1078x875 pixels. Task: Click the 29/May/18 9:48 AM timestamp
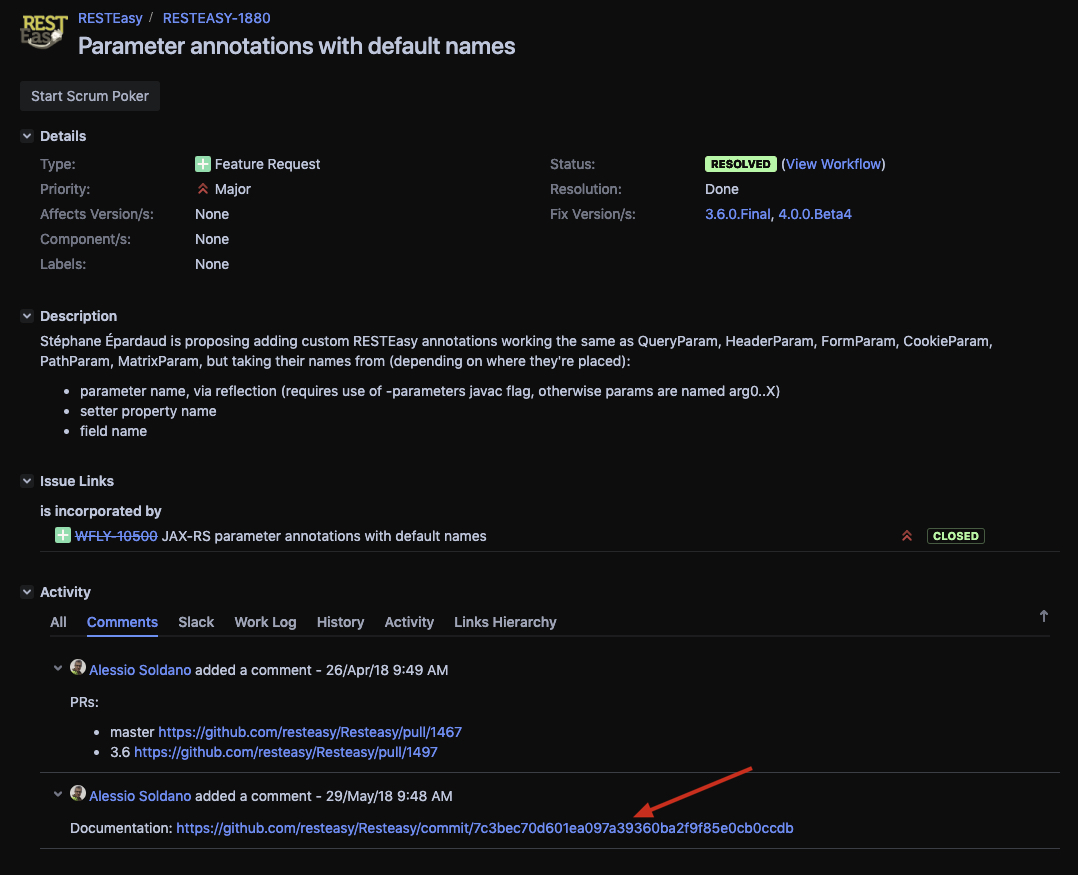[389, 796]
